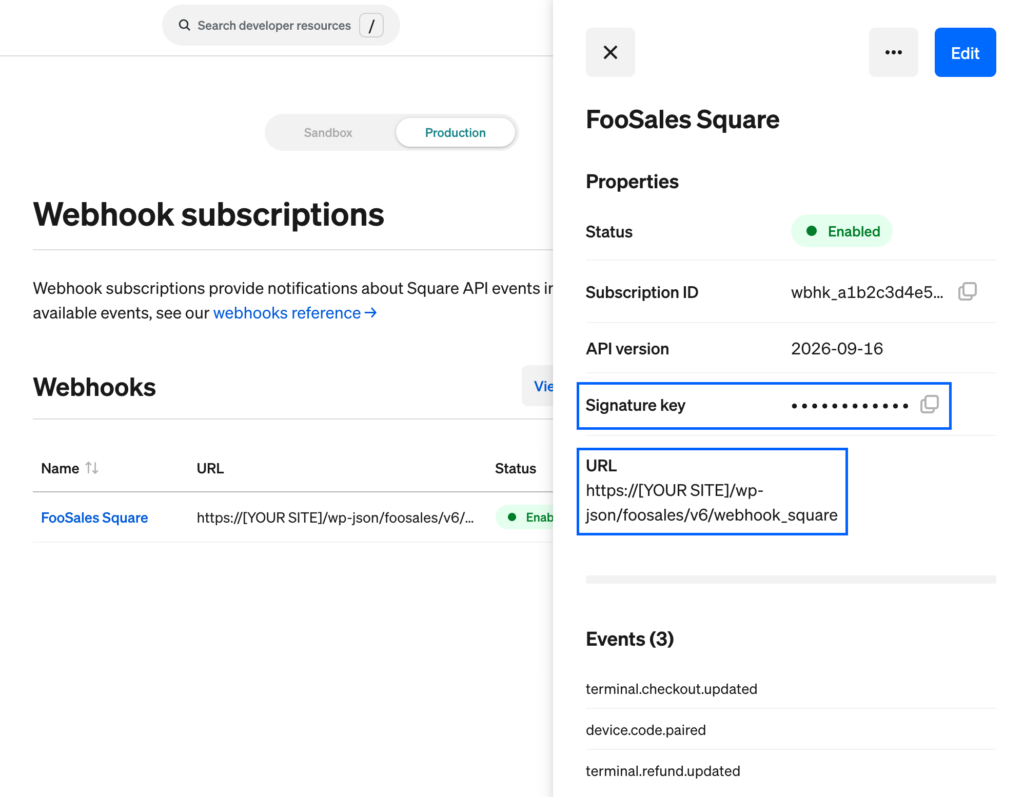Click the Name column header

click(x=60, y=468)
